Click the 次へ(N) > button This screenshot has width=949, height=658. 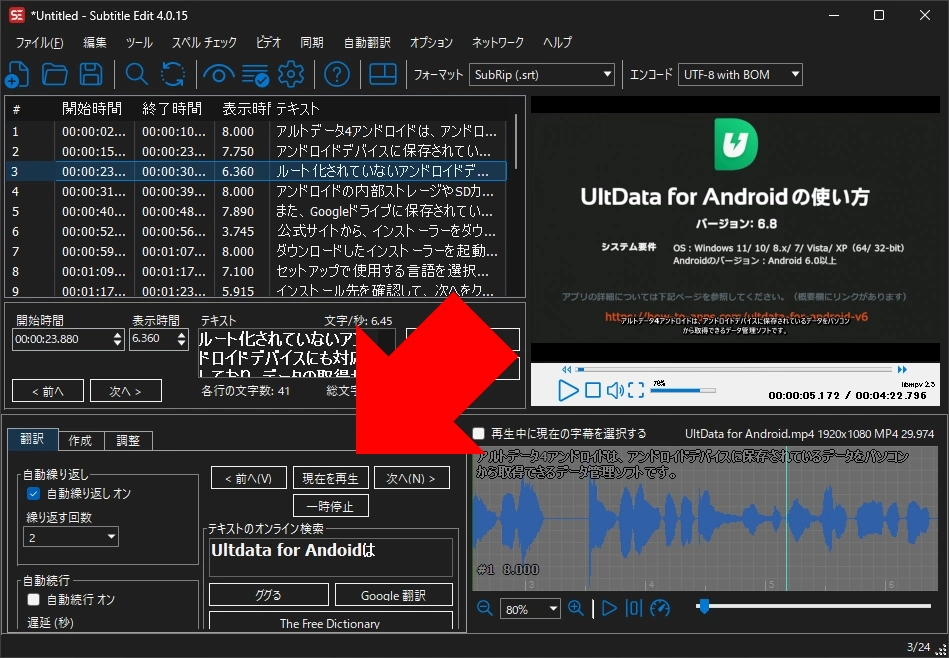412,478
